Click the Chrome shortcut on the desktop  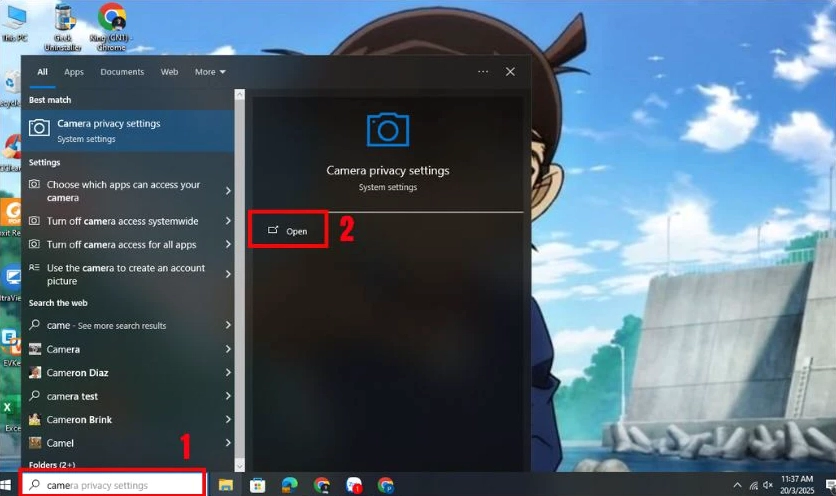coord(112,24)
